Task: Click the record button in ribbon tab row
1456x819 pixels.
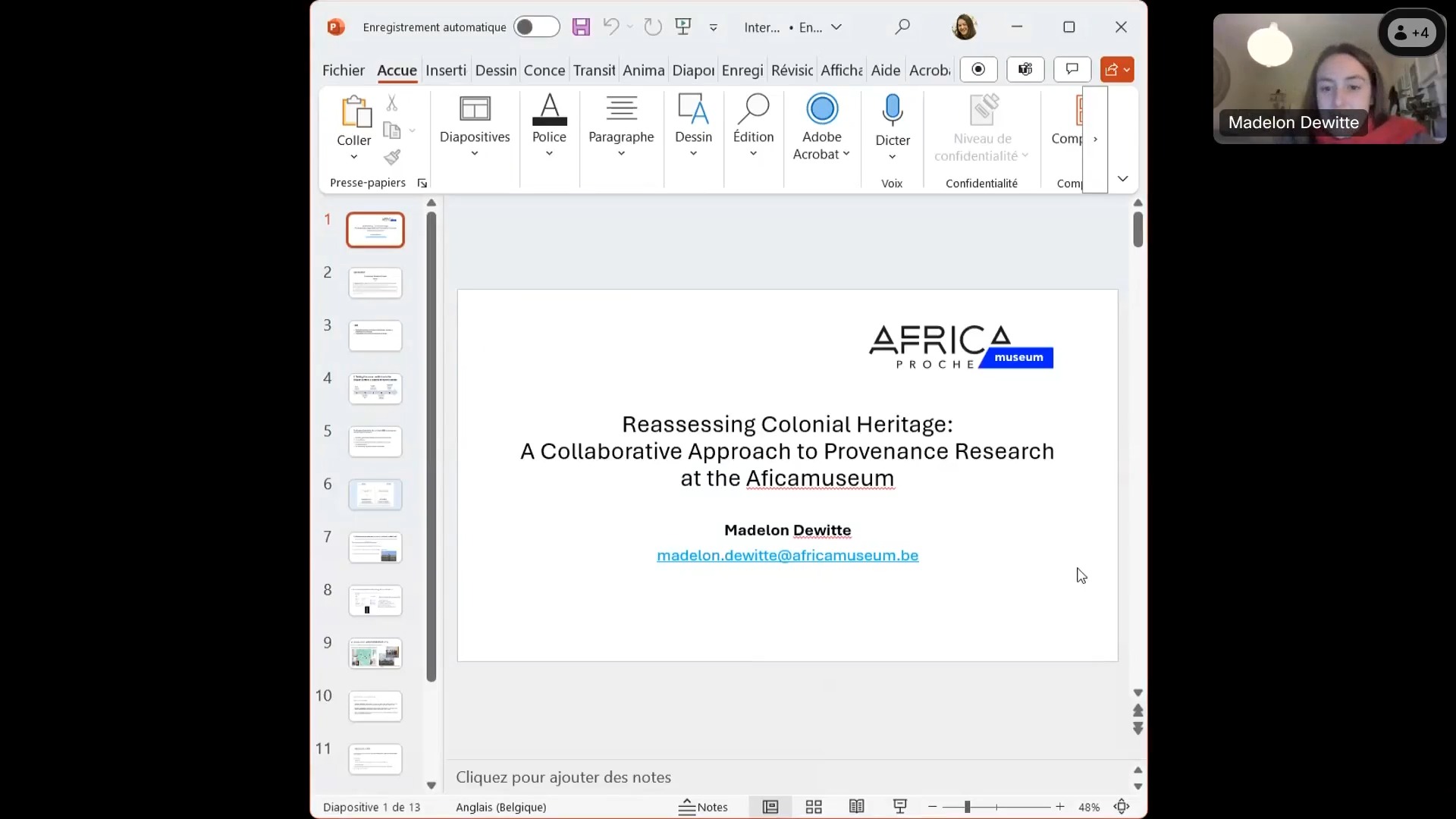Action: [x=978, y=70]
